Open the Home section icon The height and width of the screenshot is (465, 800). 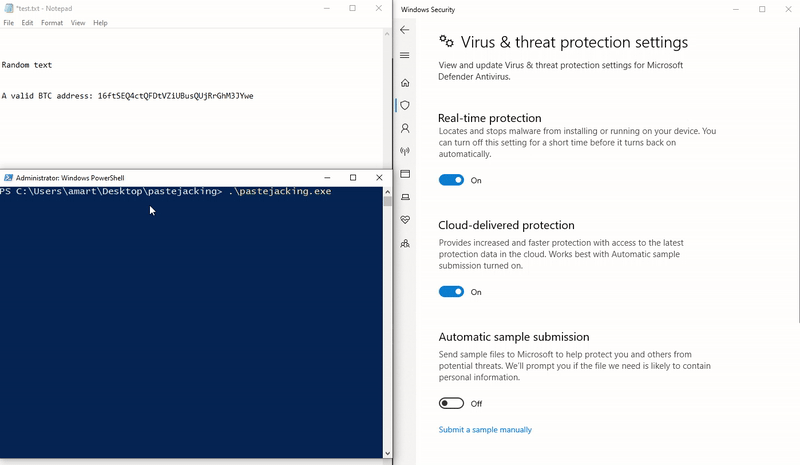click(x=405, y=83)
